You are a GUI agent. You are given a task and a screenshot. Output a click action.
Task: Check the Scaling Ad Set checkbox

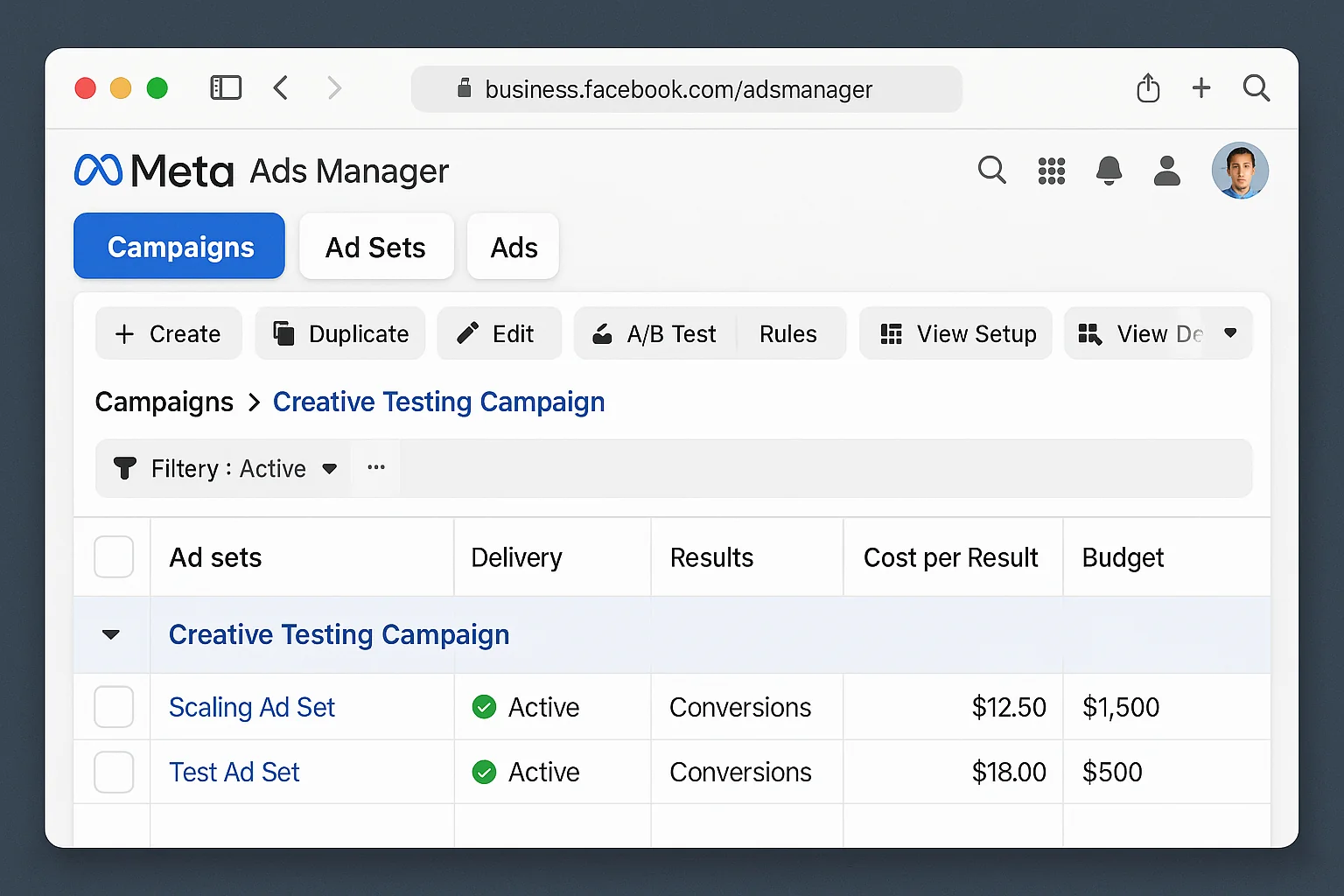point(113,707)
